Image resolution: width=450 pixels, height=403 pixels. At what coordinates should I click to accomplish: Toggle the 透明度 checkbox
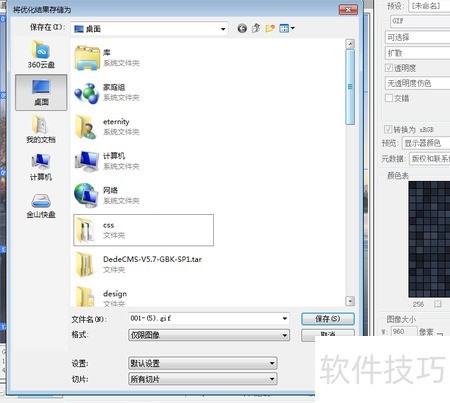tap(389, 68)
